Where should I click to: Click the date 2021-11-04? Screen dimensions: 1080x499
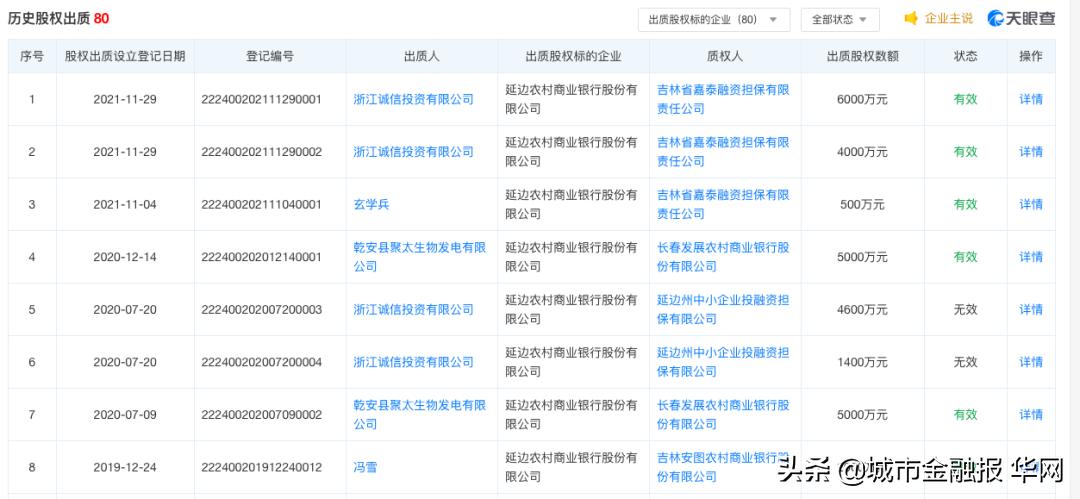125,204
